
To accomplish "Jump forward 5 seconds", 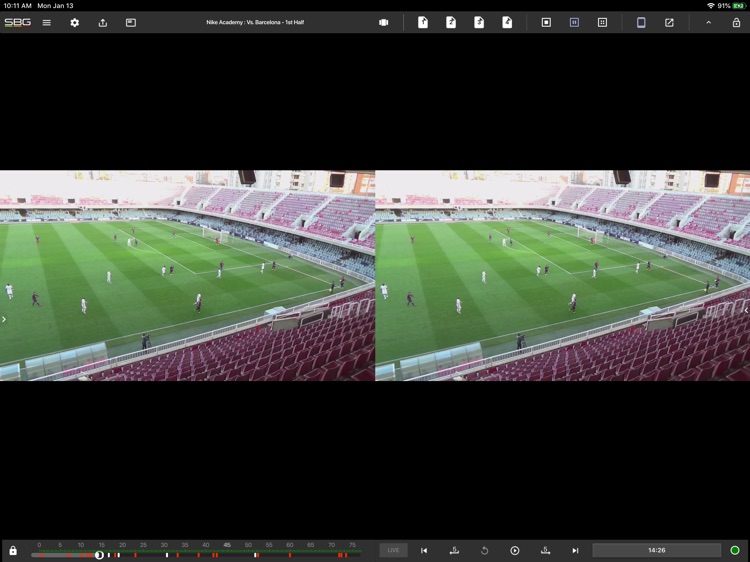I will tap(545, 550).
